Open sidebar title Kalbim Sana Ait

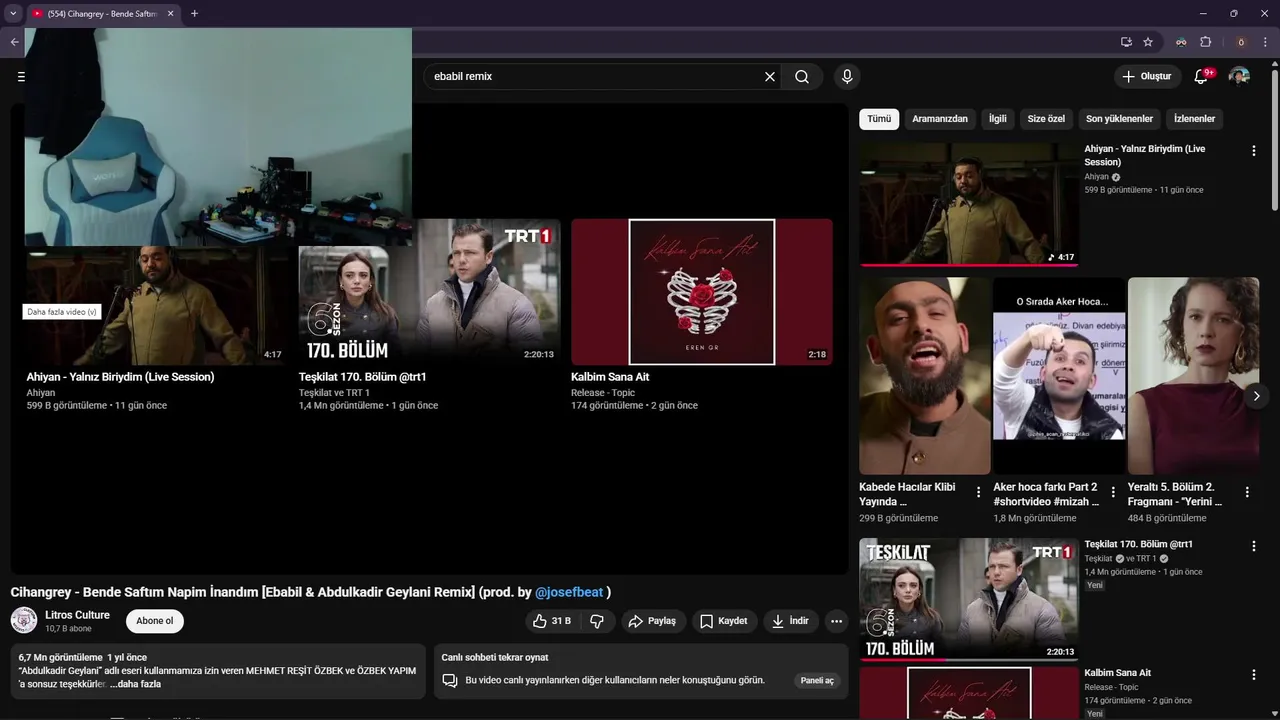[1117, 673]
